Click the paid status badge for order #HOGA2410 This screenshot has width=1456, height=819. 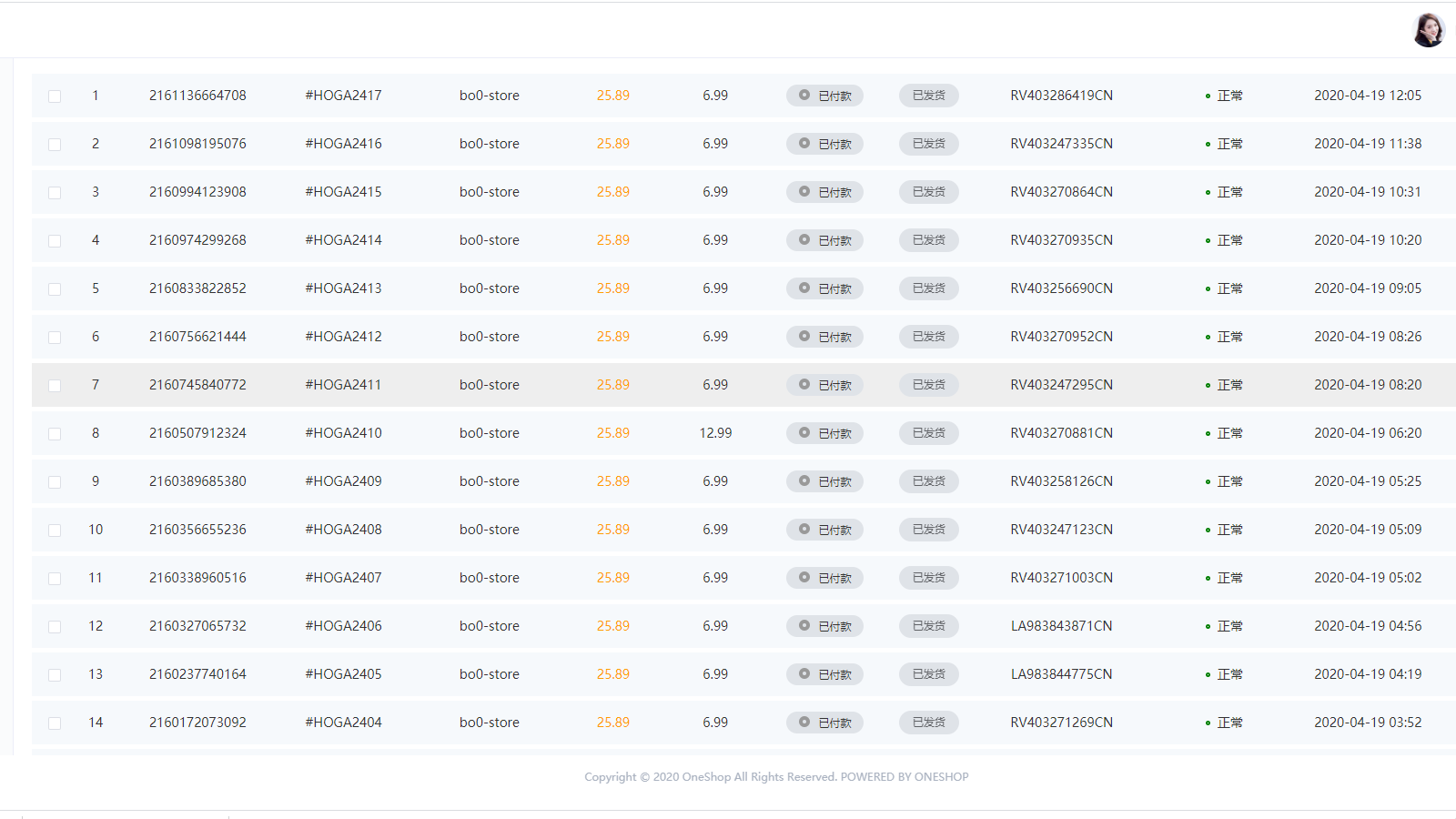824,433
